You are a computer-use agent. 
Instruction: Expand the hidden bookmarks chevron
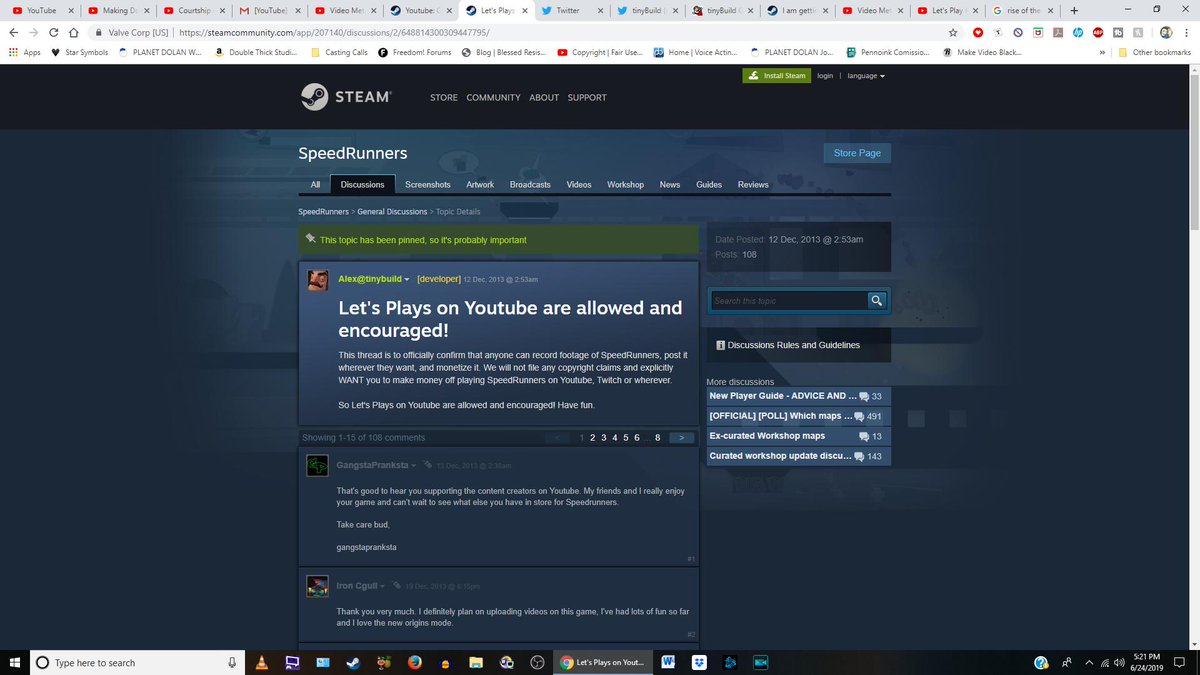(x=1101, y=52)
